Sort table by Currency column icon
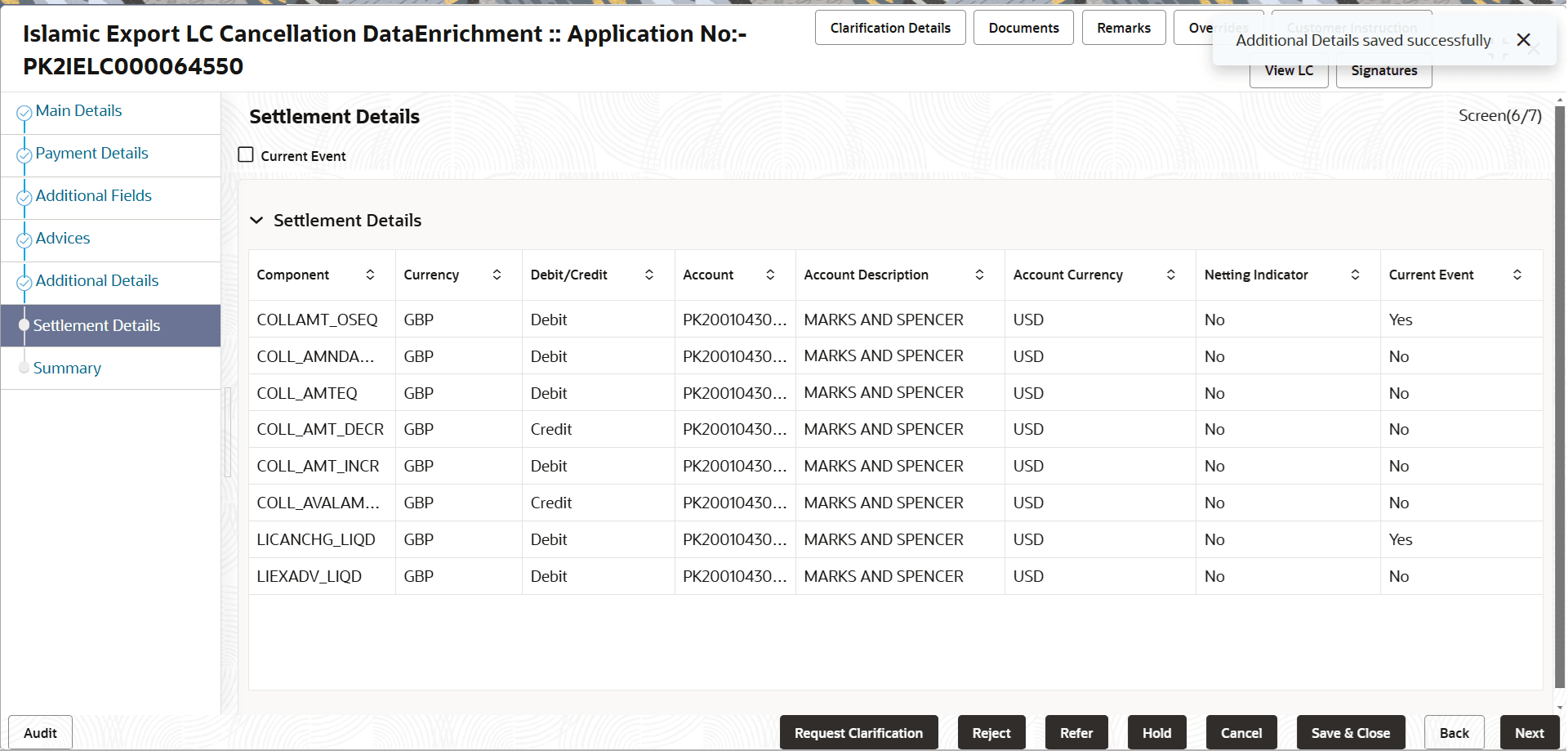The width and height of the screenshot is (1568, 751). (497, 275)
